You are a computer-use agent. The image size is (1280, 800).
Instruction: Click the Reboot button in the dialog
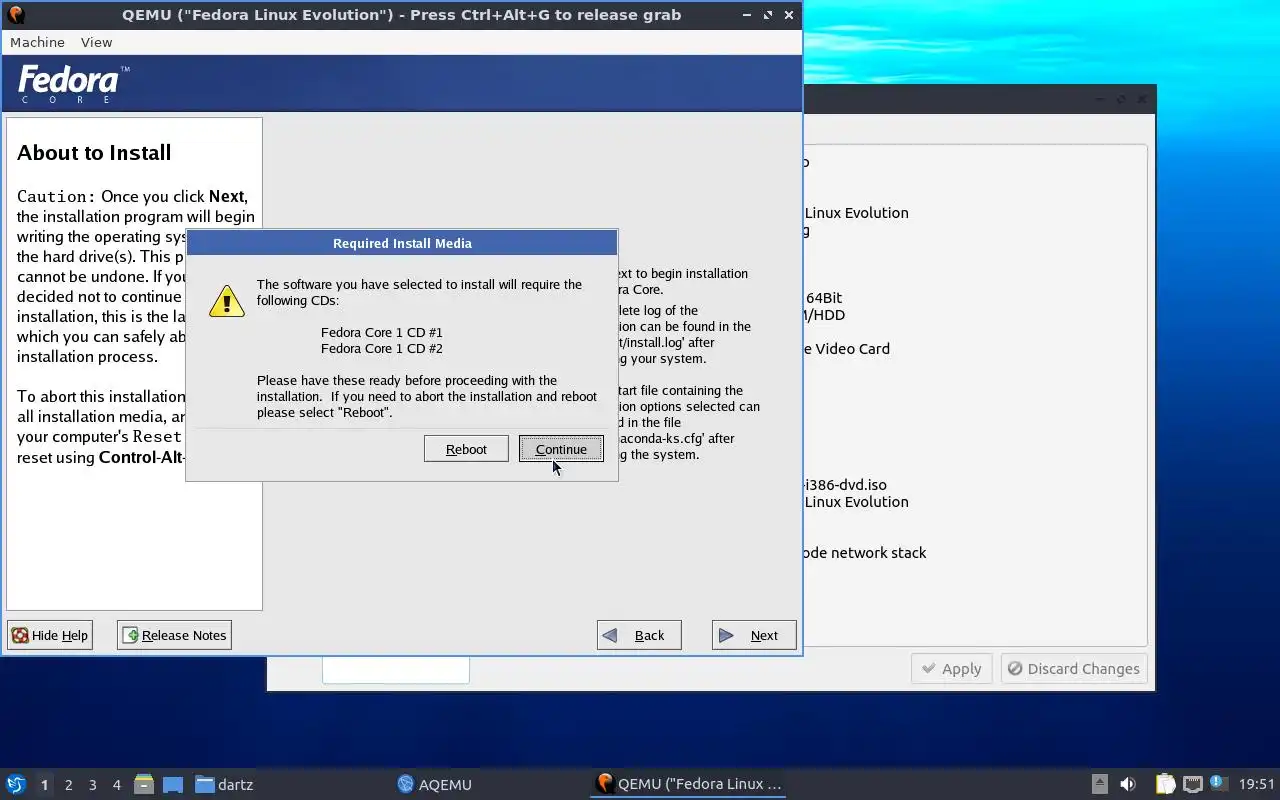[x=466, y=449]
